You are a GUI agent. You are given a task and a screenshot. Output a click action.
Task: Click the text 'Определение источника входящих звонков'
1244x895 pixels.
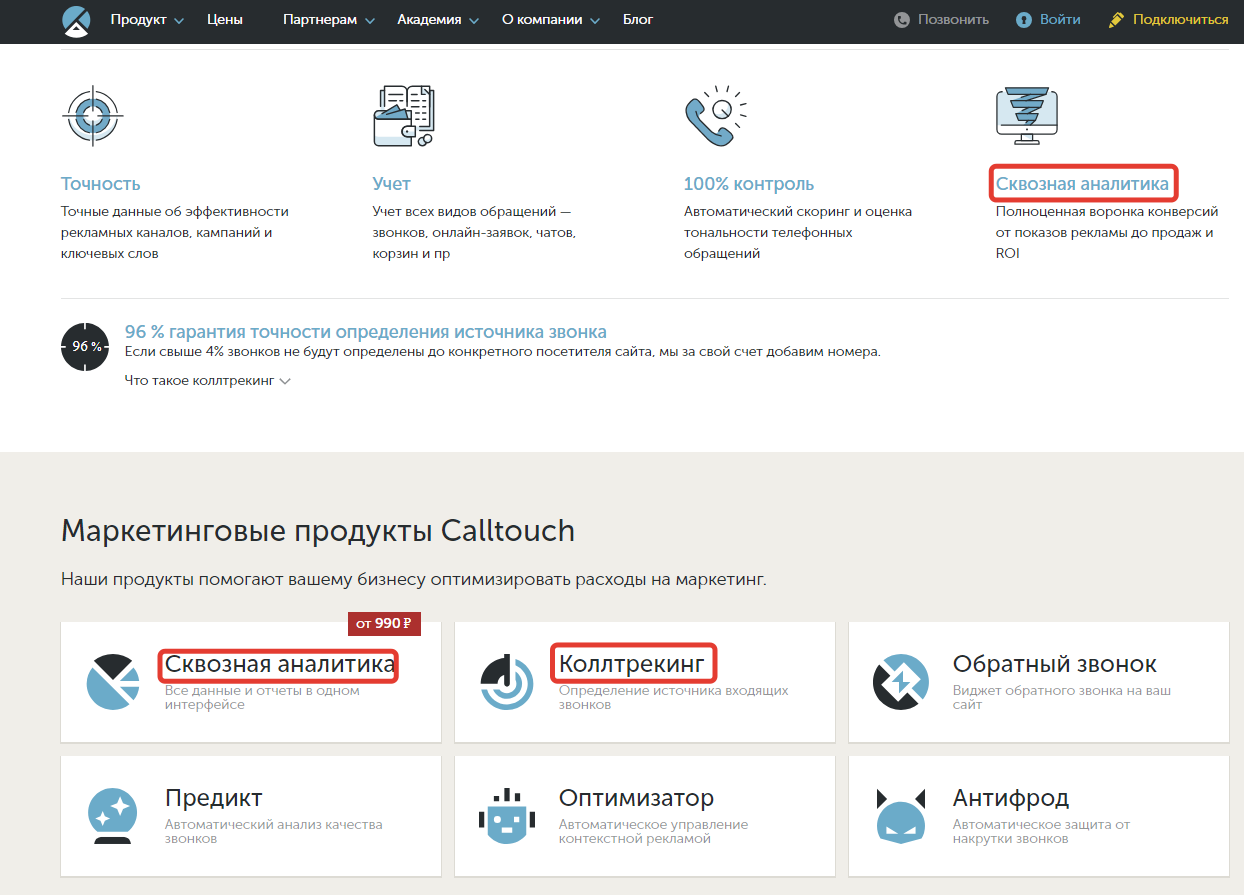point(674,697)
